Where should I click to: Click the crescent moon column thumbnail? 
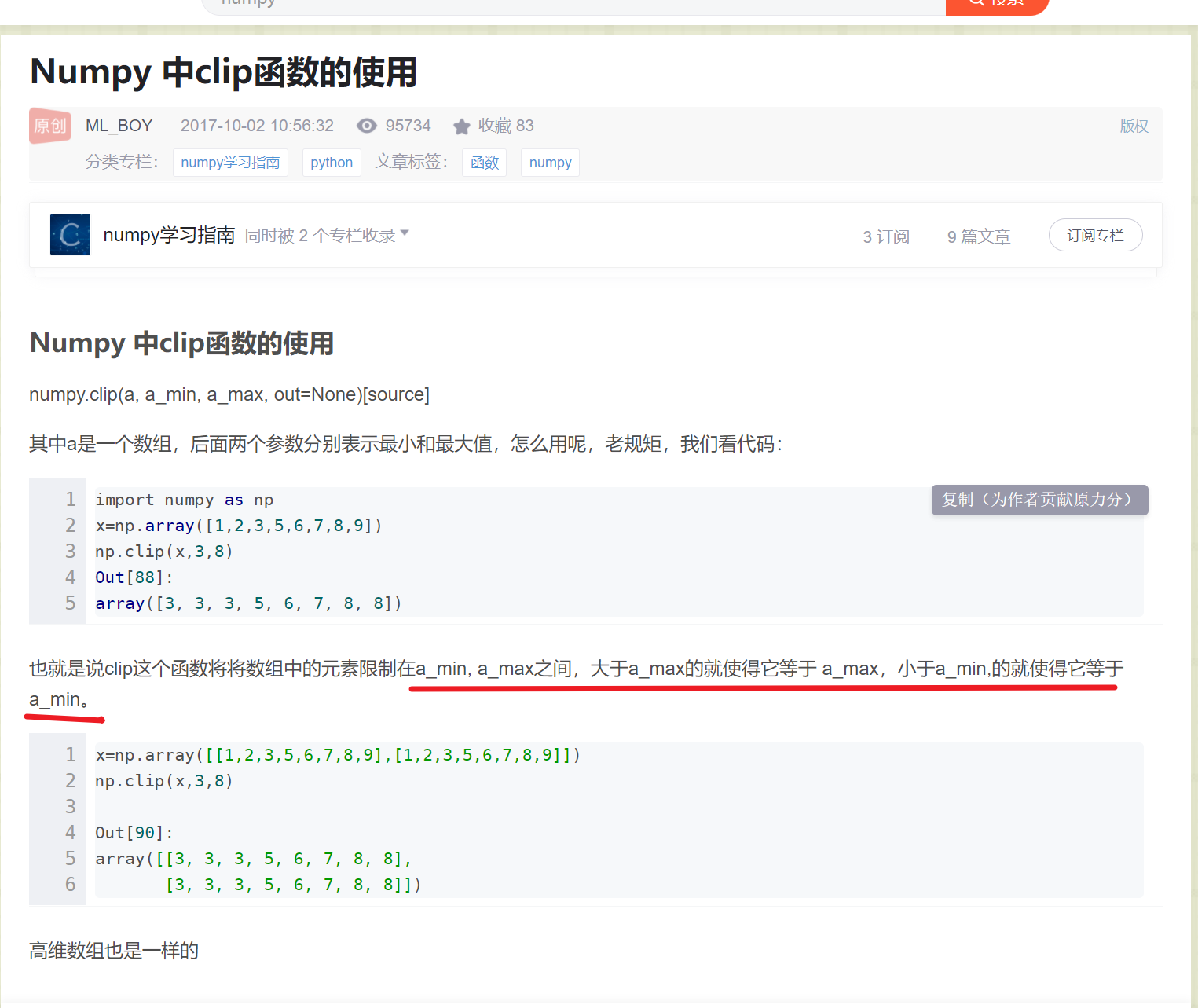click(70, 234)
